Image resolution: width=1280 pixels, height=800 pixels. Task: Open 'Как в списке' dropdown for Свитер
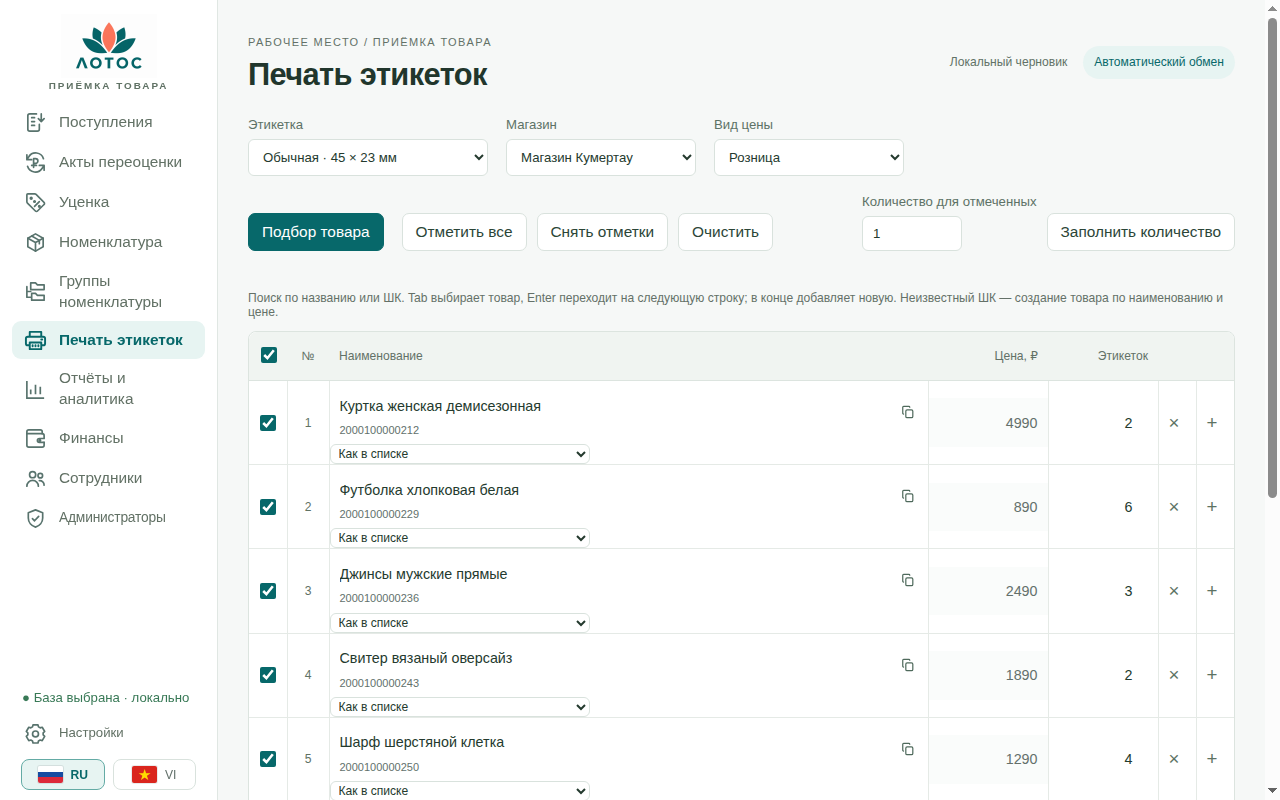click(460, 707)
